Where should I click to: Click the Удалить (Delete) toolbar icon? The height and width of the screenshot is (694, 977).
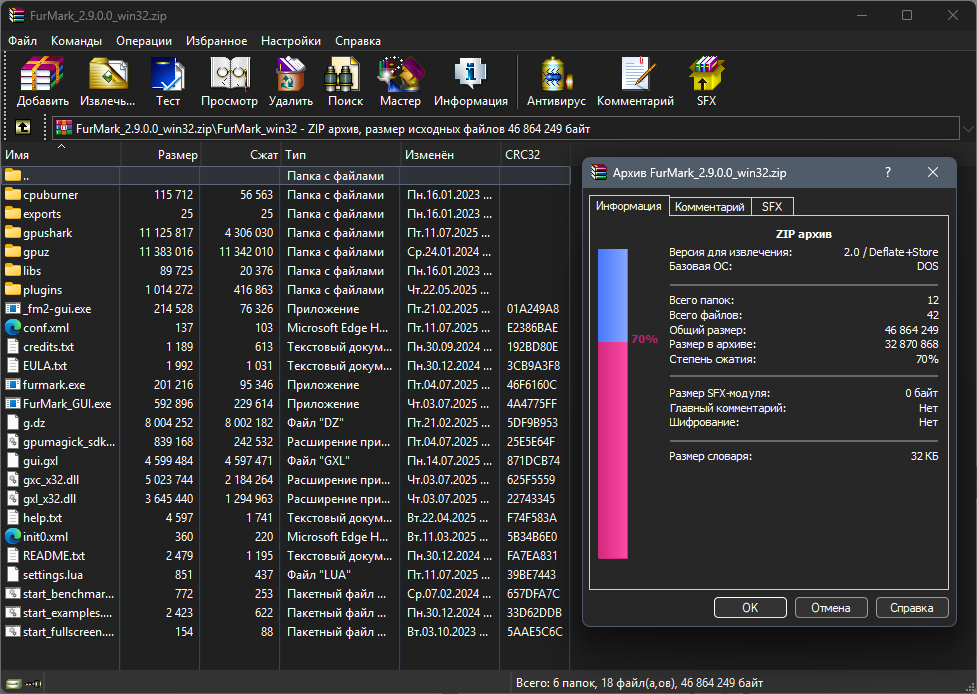290,74
